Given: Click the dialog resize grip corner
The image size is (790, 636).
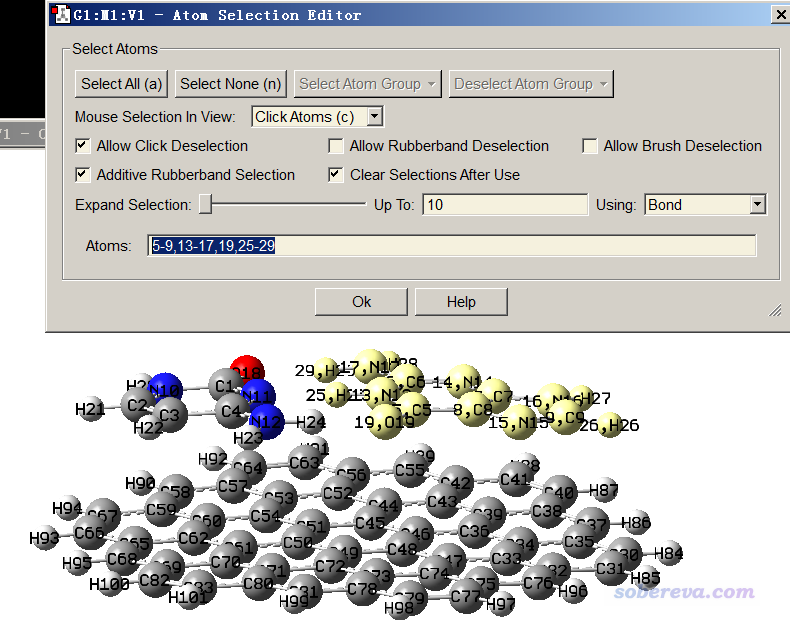Looking at the screenshot, I should pos(774,310).
